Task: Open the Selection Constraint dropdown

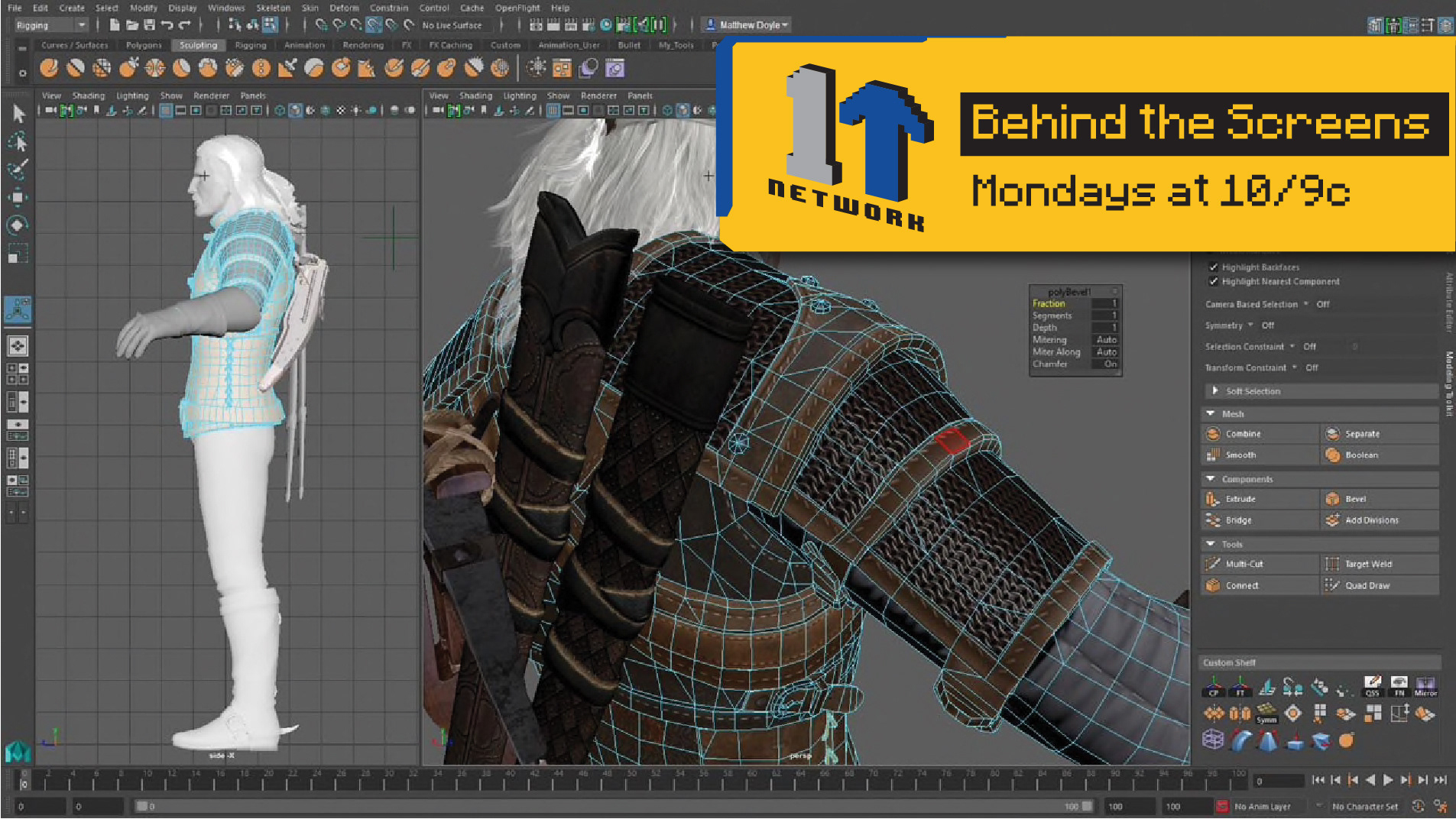Action: pos(1292,347)
